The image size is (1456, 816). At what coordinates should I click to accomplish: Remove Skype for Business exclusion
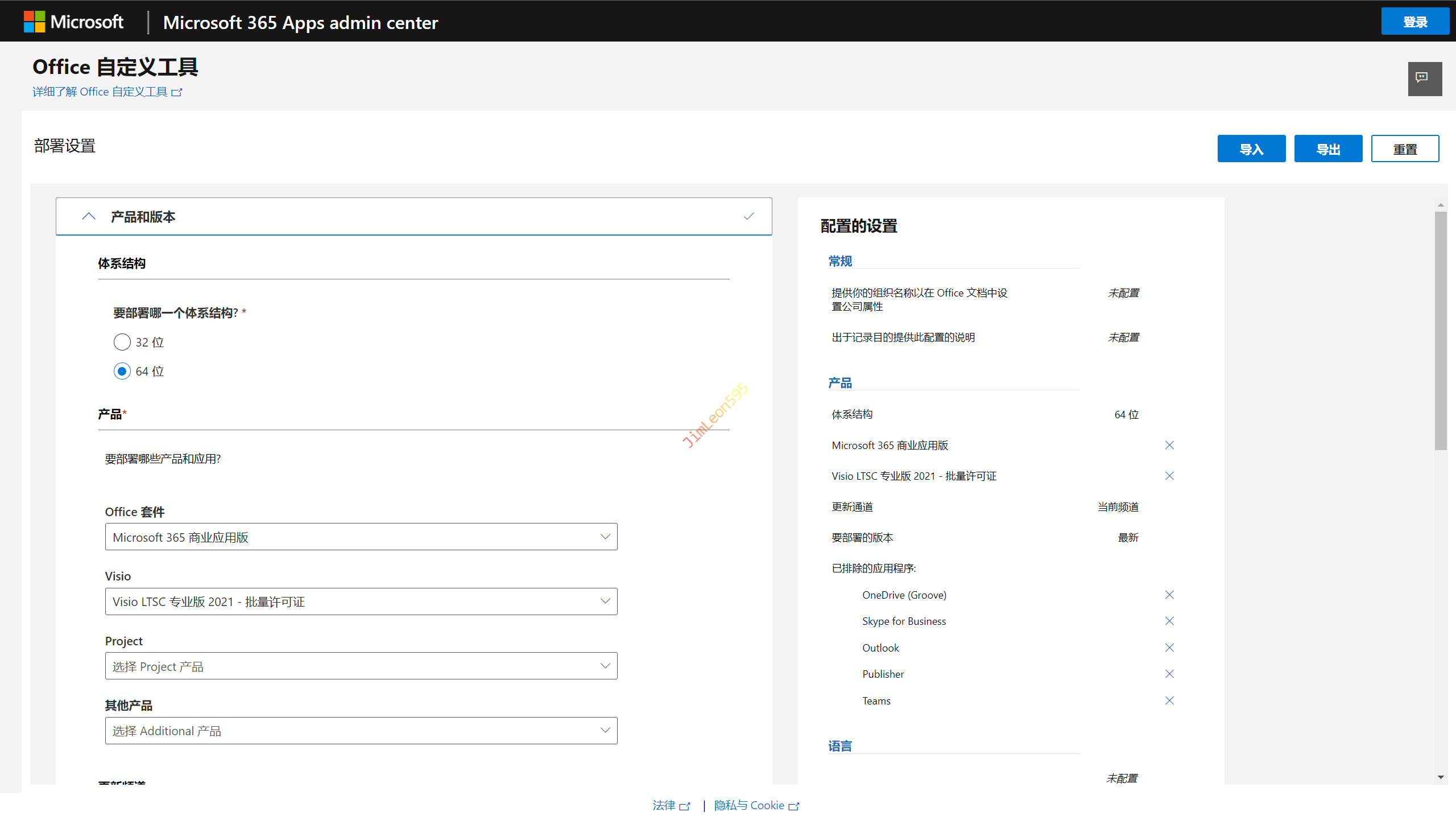coord(1169,621)
